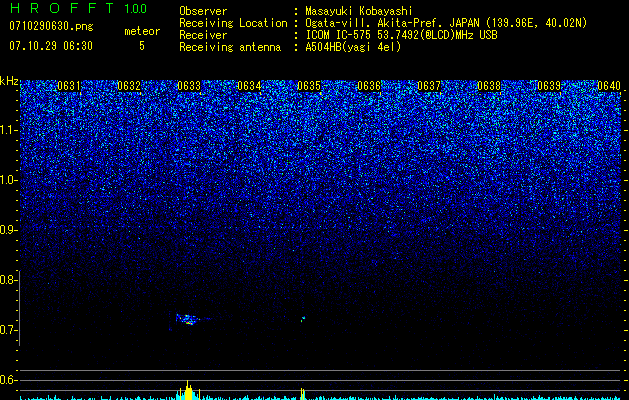The height and width of the screenshot is (400, 629).
Task: Click the small meteor echo near 0635
Action: tap(303, 319)
